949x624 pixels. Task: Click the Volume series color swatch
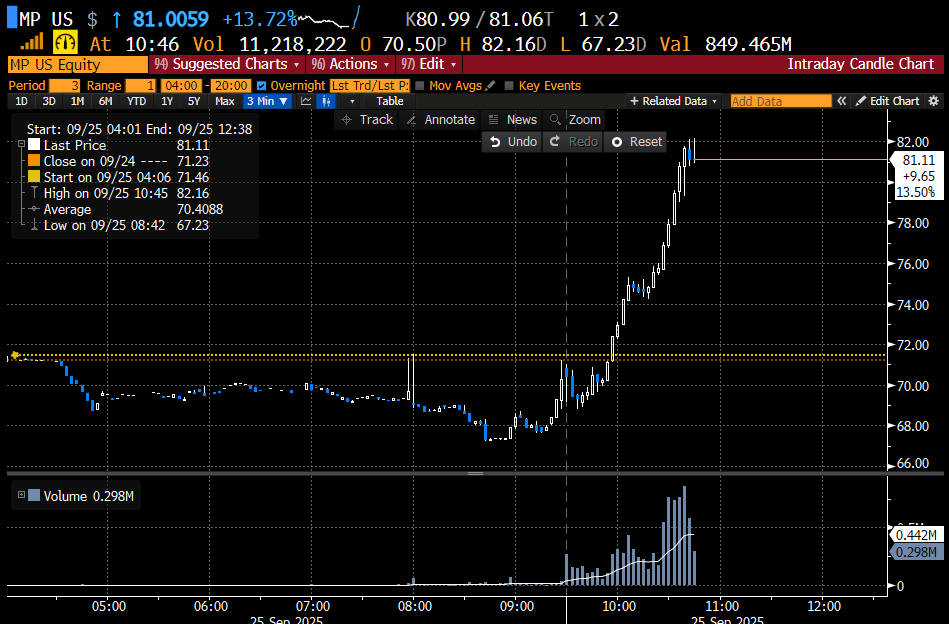click(34, 495)
